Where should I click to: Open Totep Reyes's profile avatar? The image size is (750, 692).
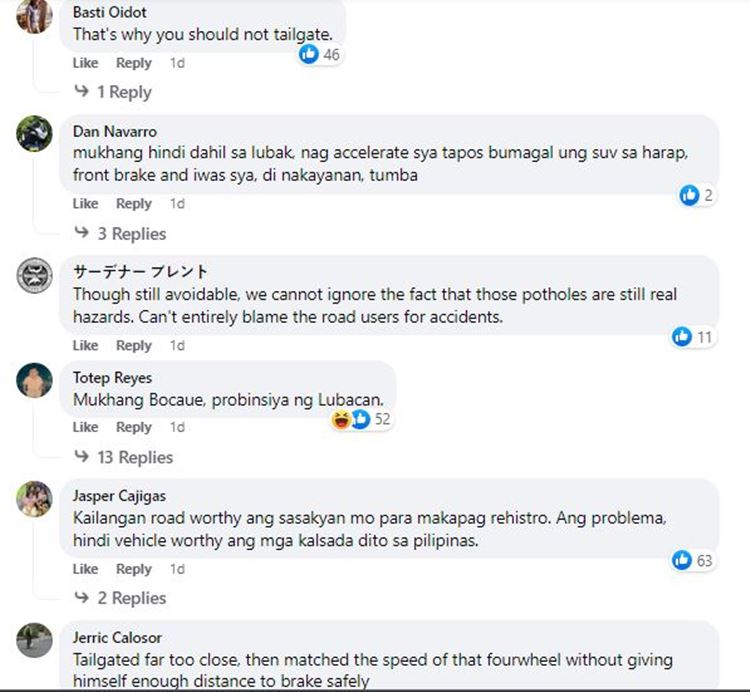pos(34,380)
